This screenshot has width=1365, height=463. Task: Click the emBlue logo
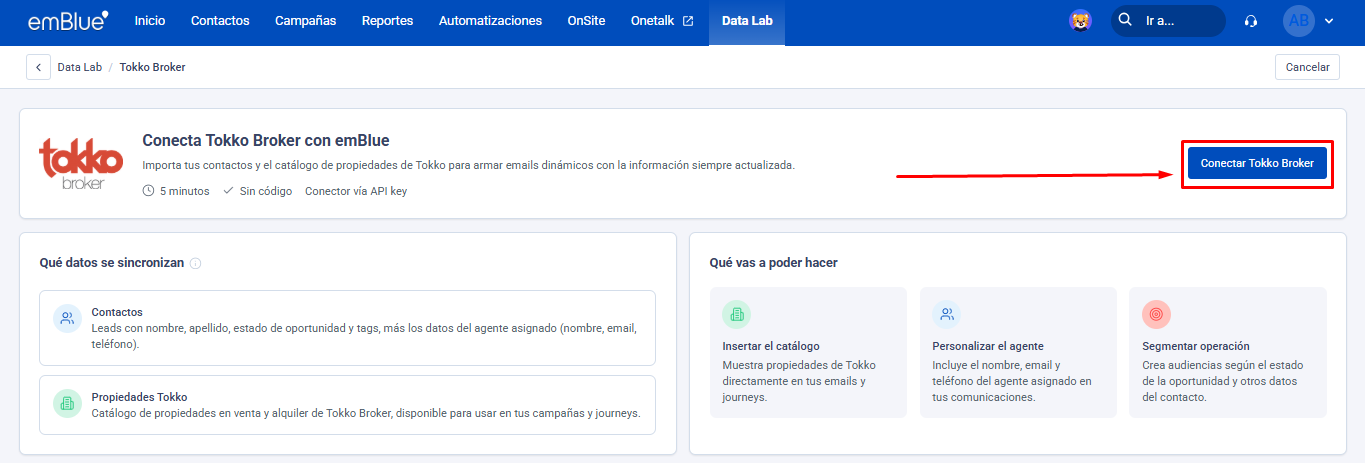tap(69, 20)
